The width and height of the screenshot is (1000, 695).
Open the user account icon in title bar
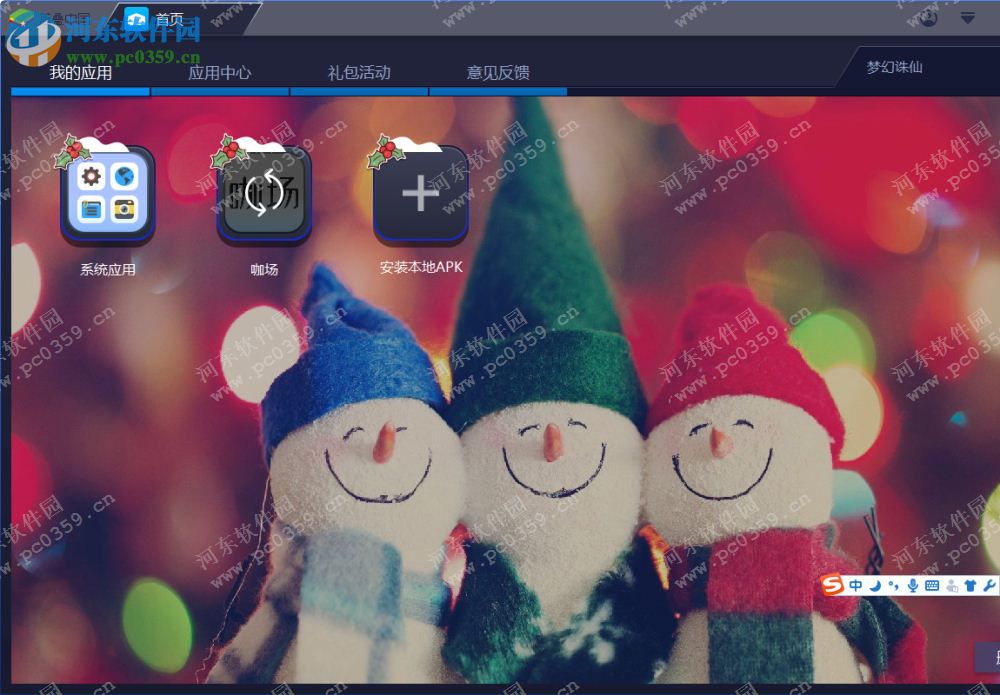pos(929,18)
